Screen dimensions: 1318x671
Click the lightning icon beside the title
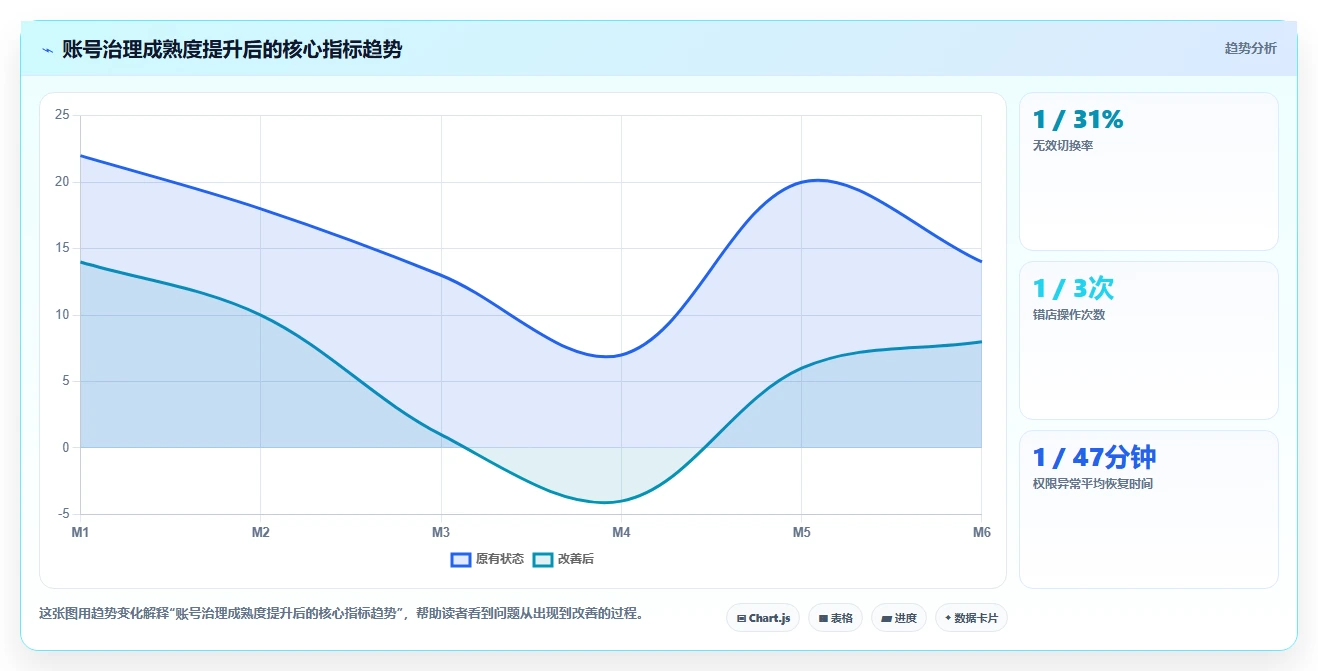[47, 50]
